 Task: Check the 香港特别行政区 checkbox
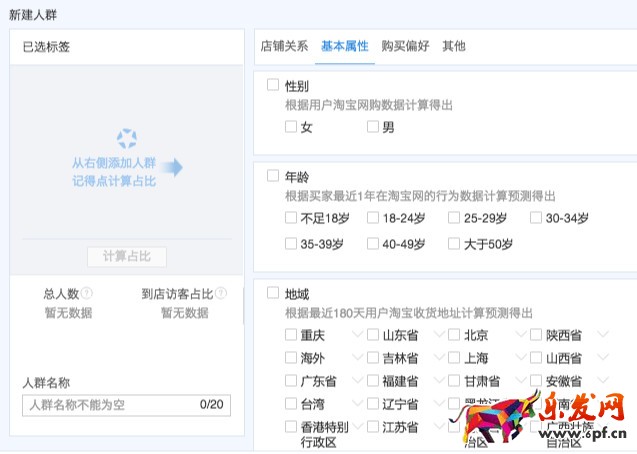291,426
